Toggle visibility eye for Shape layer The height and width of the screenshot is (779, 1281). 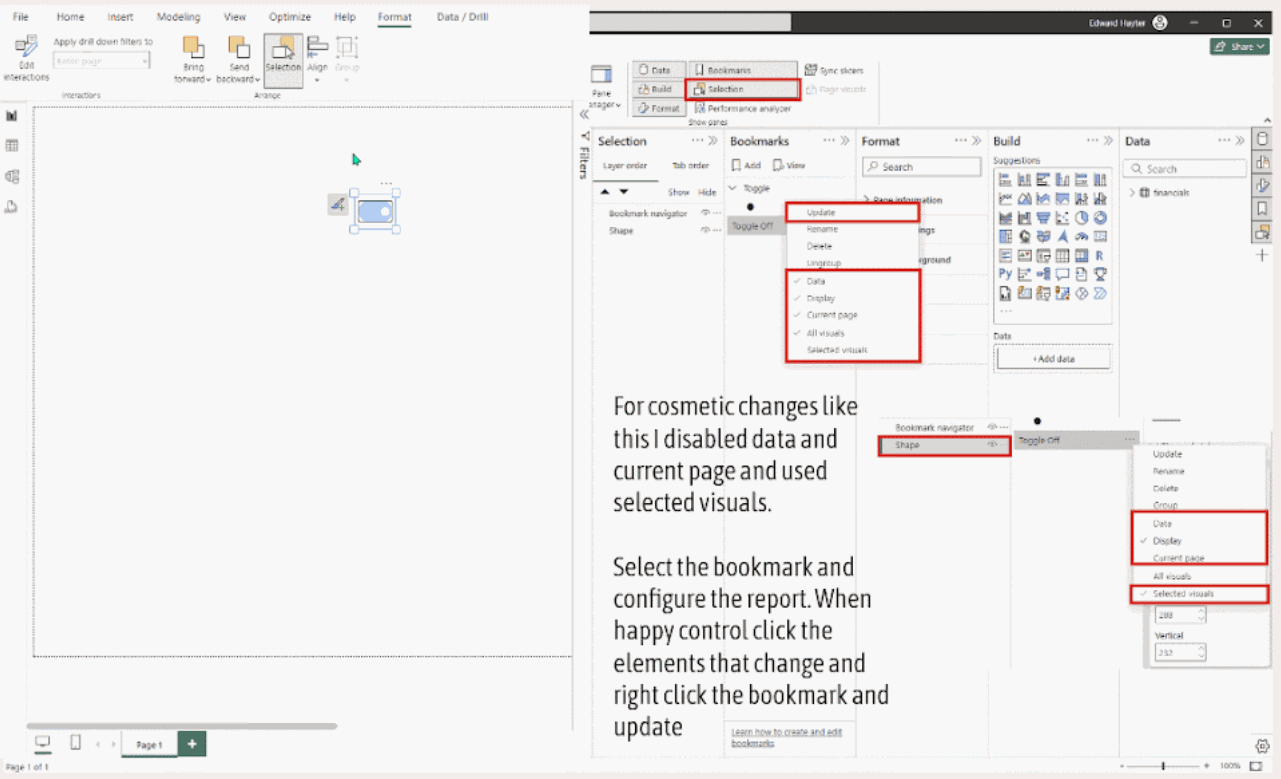tap(705, 230)
